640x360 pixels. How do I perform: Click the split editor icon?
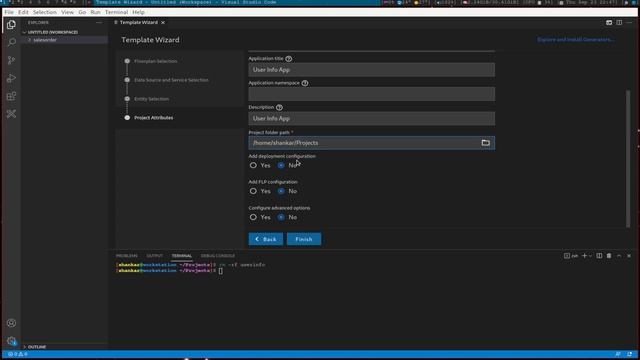tap(619, 22)
